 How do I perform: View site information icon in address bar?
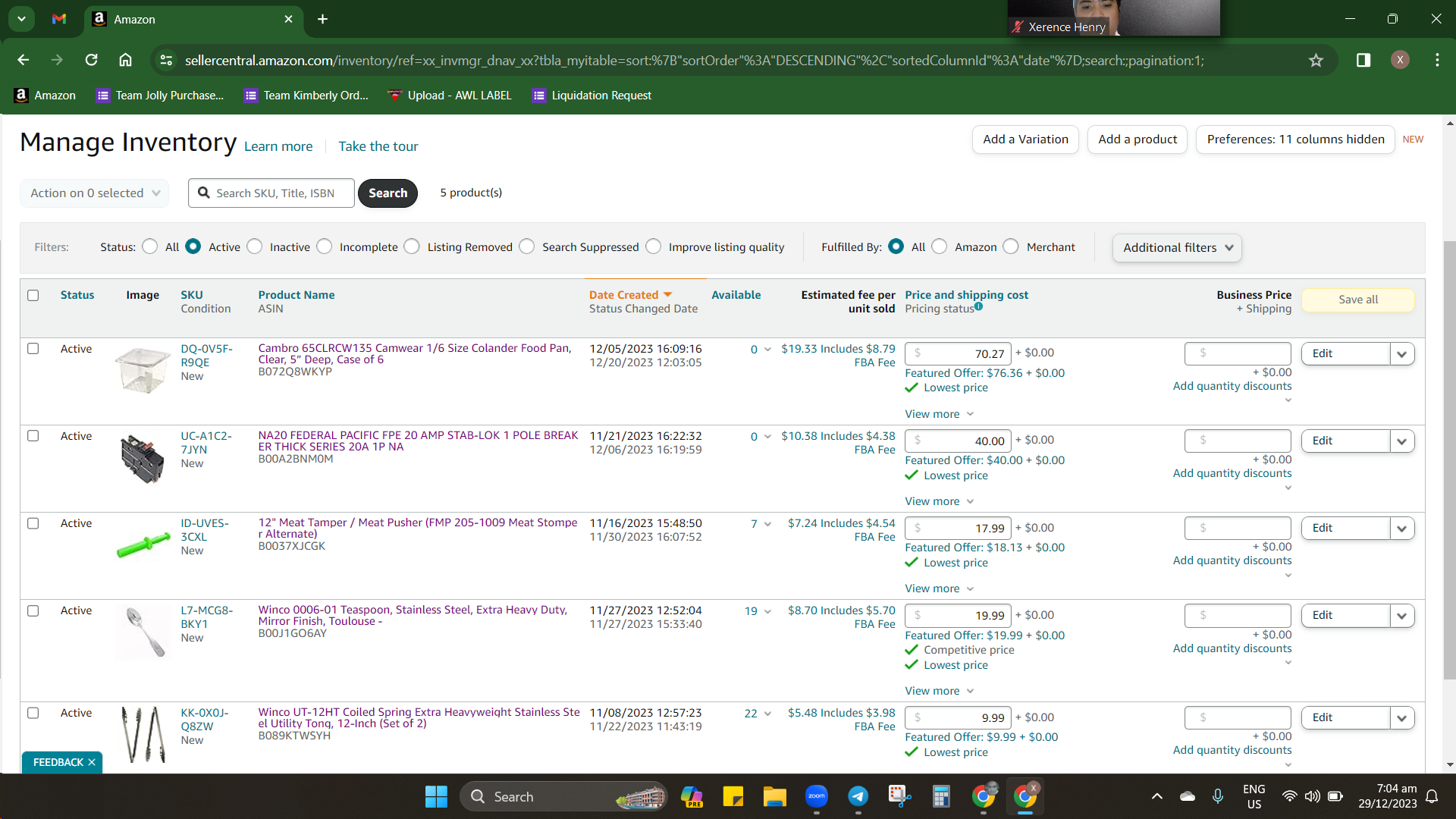167,60
